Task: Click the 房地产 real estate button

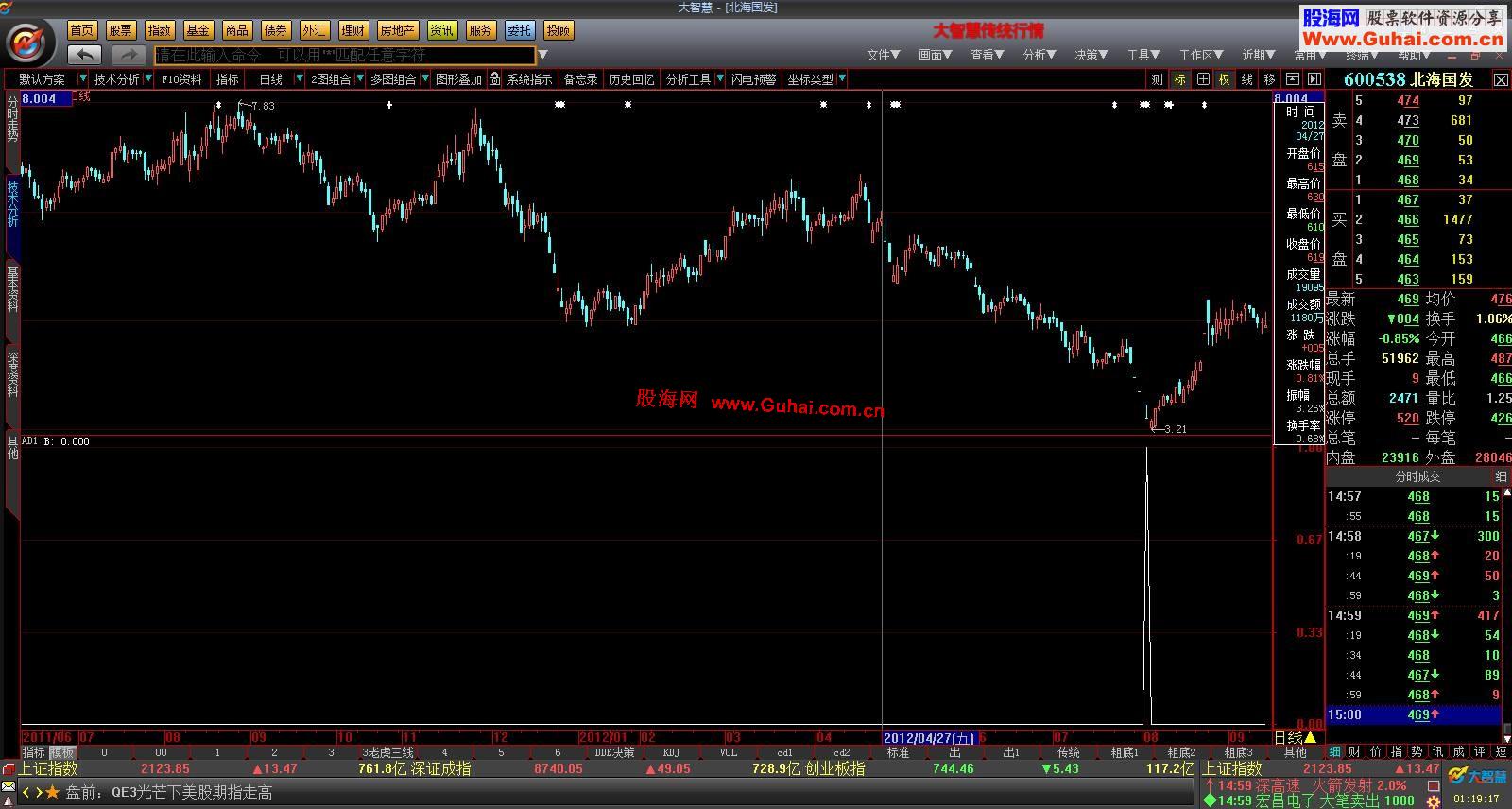Action: 397,30
